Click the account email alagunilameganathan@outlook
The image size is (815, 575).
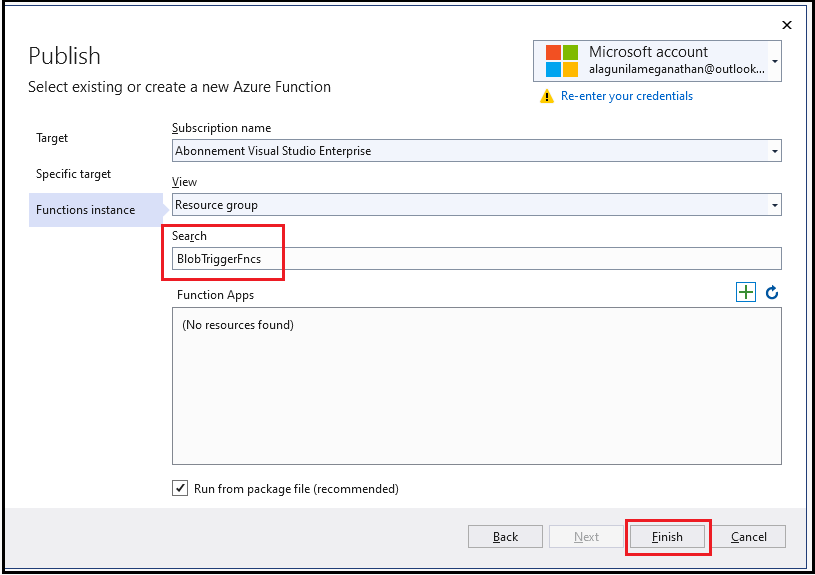[x=677, y=69]
